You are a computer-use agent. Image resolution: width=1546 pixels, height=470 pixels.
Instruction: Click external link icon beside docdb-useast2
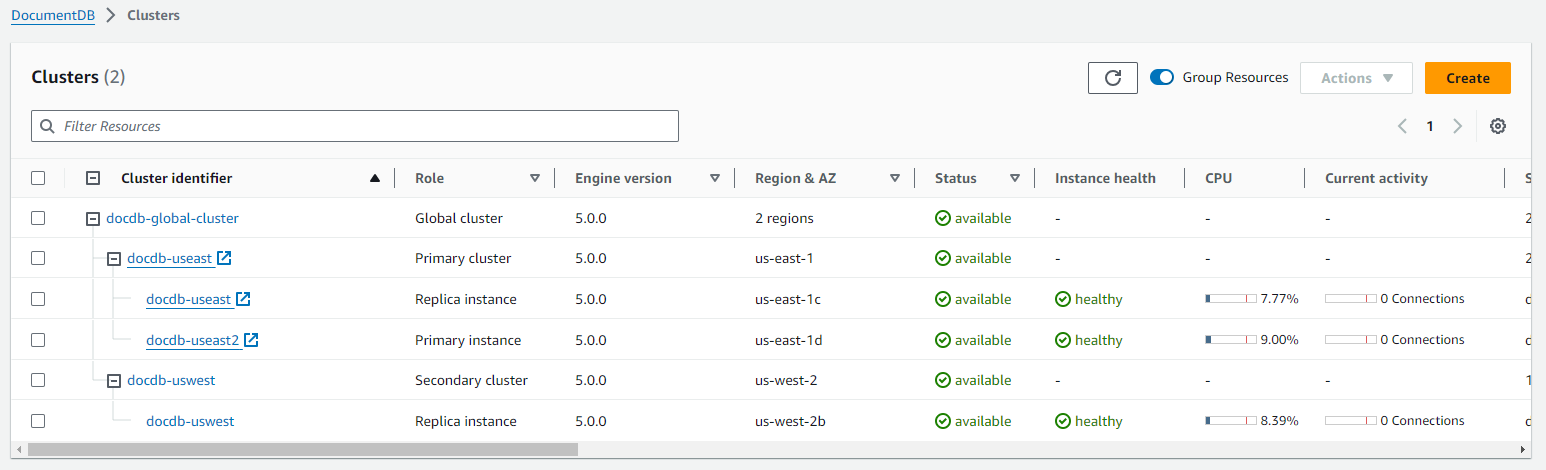point(252,340)
